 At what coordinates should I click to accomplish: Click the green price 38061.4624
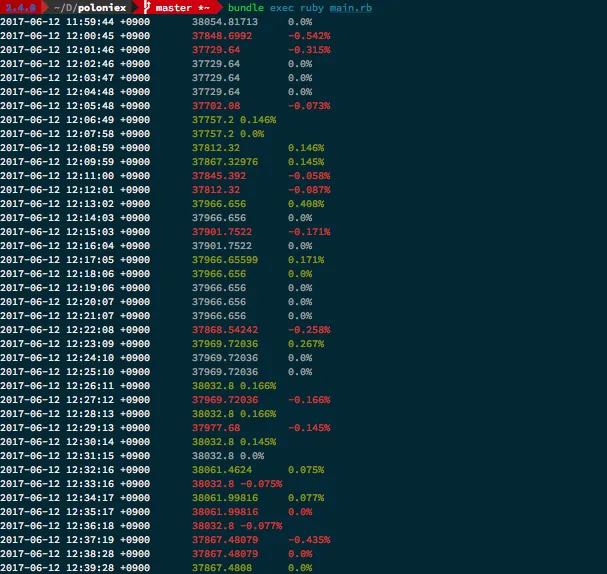click(221, 469)
